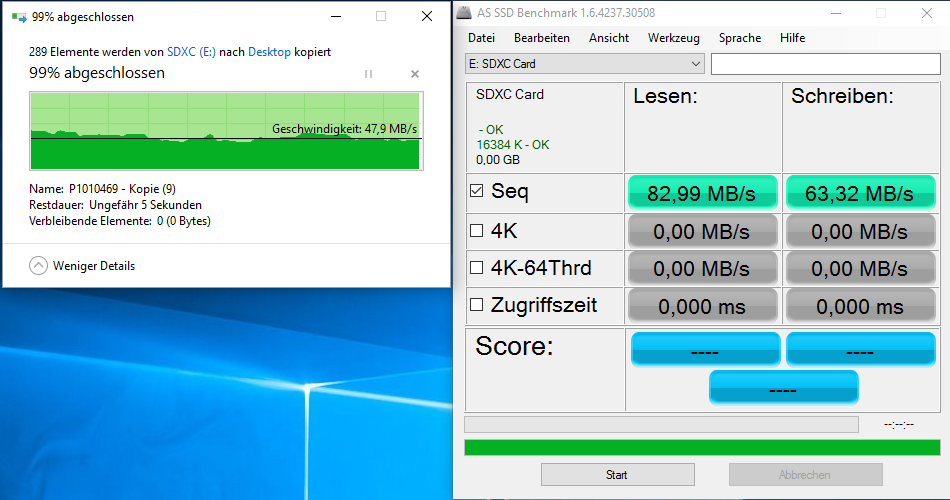Click the copy dialog title icon
This screenshot has width=950, height=500.
click(x=19, y=17)
